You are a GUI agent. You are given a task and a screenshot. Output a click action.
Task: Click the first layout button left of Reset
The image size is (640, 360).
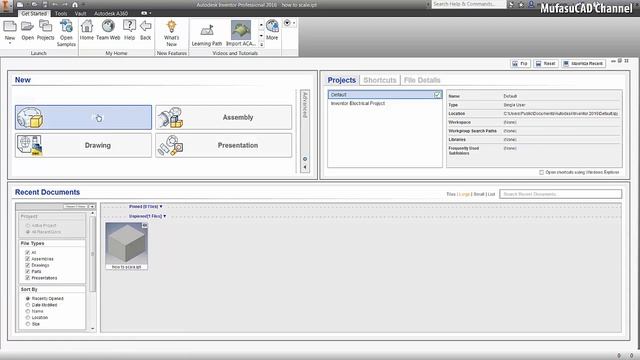[x=520, y=64]
